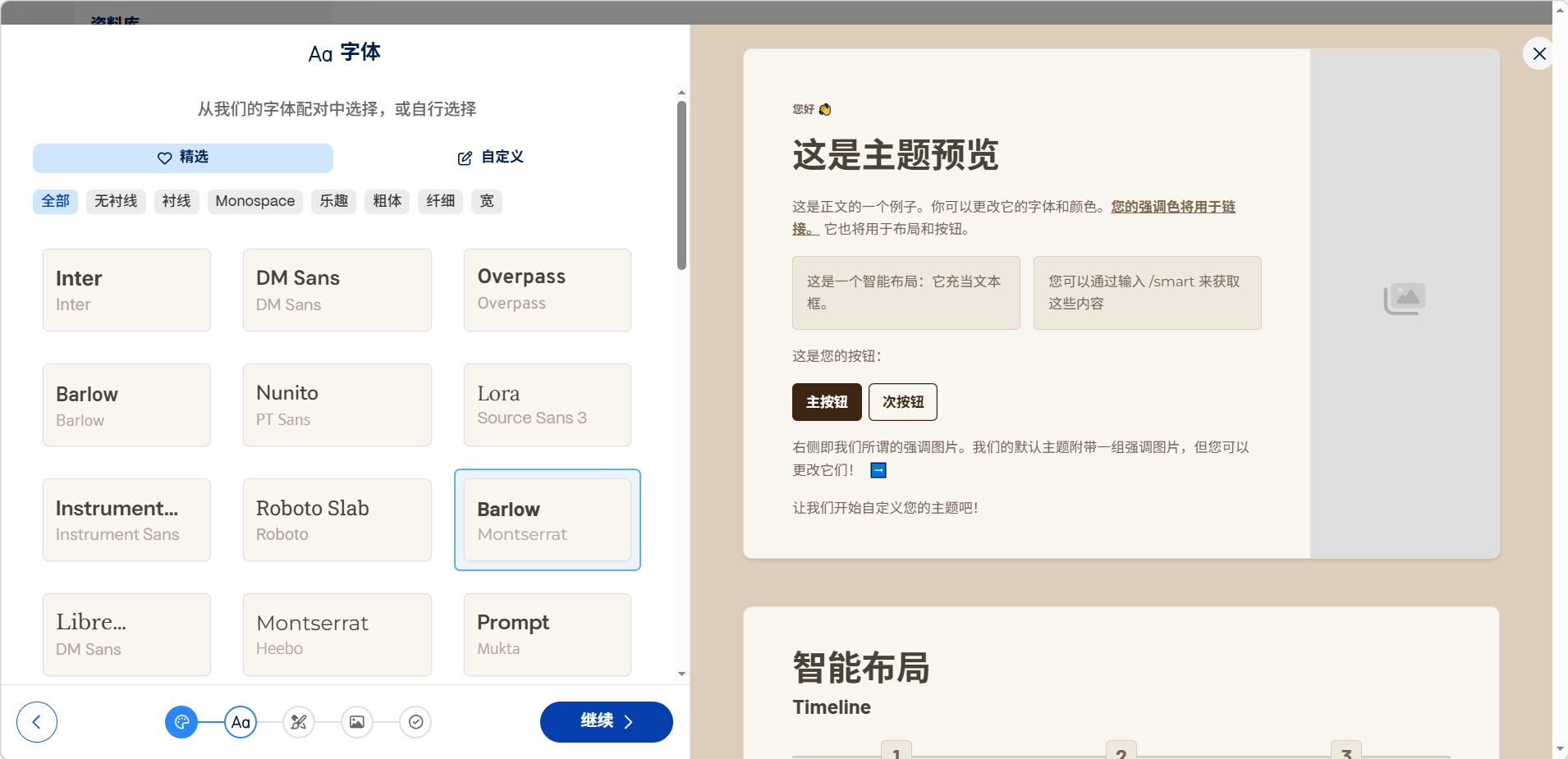This screenshot has width=1568, height=759.
Task: Click the Aa font step icon
Action: pyautogui.click(x=241, y=722)
